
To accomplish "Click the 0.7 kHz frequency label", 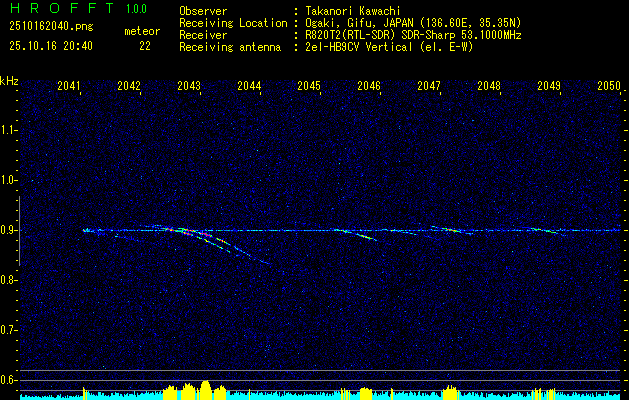I will pyautogui.click(x=8, y=330).
